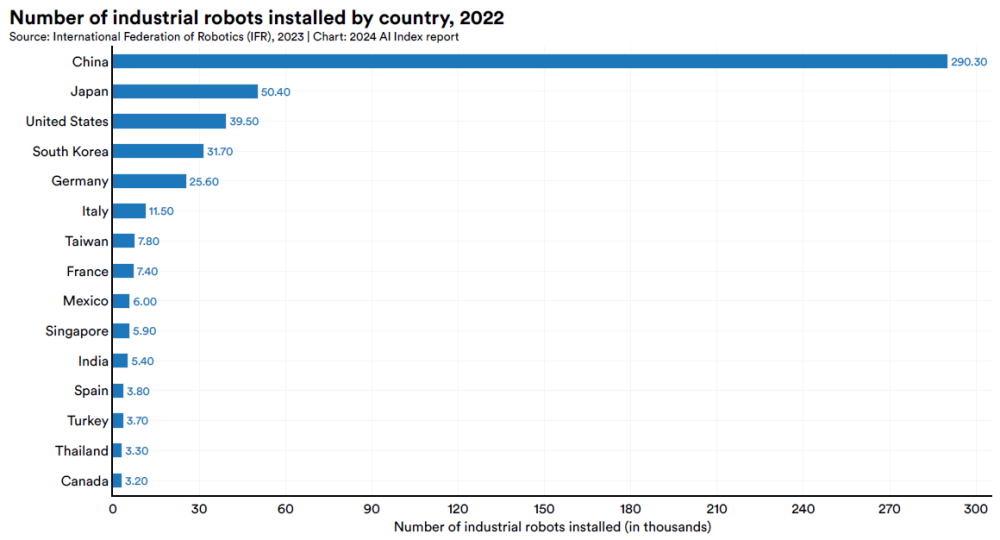Click the United States bar
The width and height of the screenshot is (1000, 540).
tap(169, 121)
